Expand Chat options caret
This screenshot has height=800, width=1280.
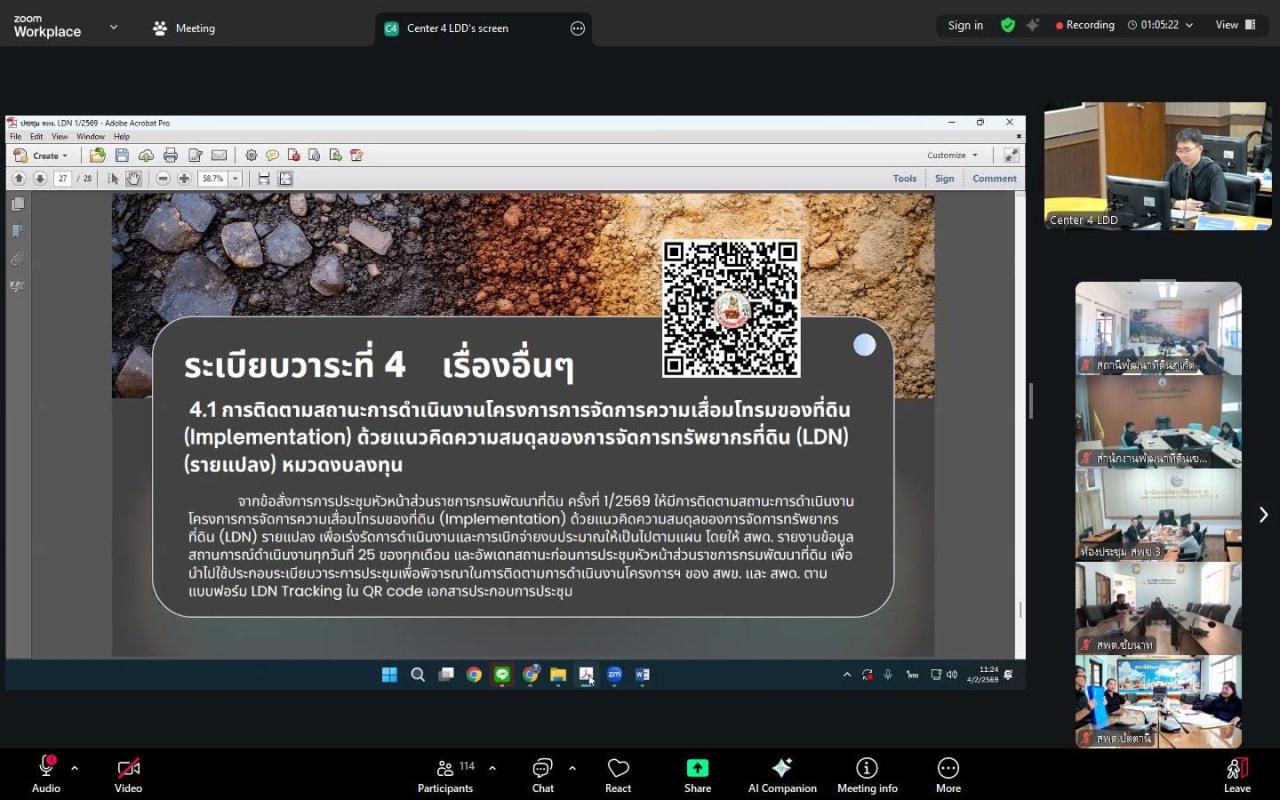tap(572, 768)
